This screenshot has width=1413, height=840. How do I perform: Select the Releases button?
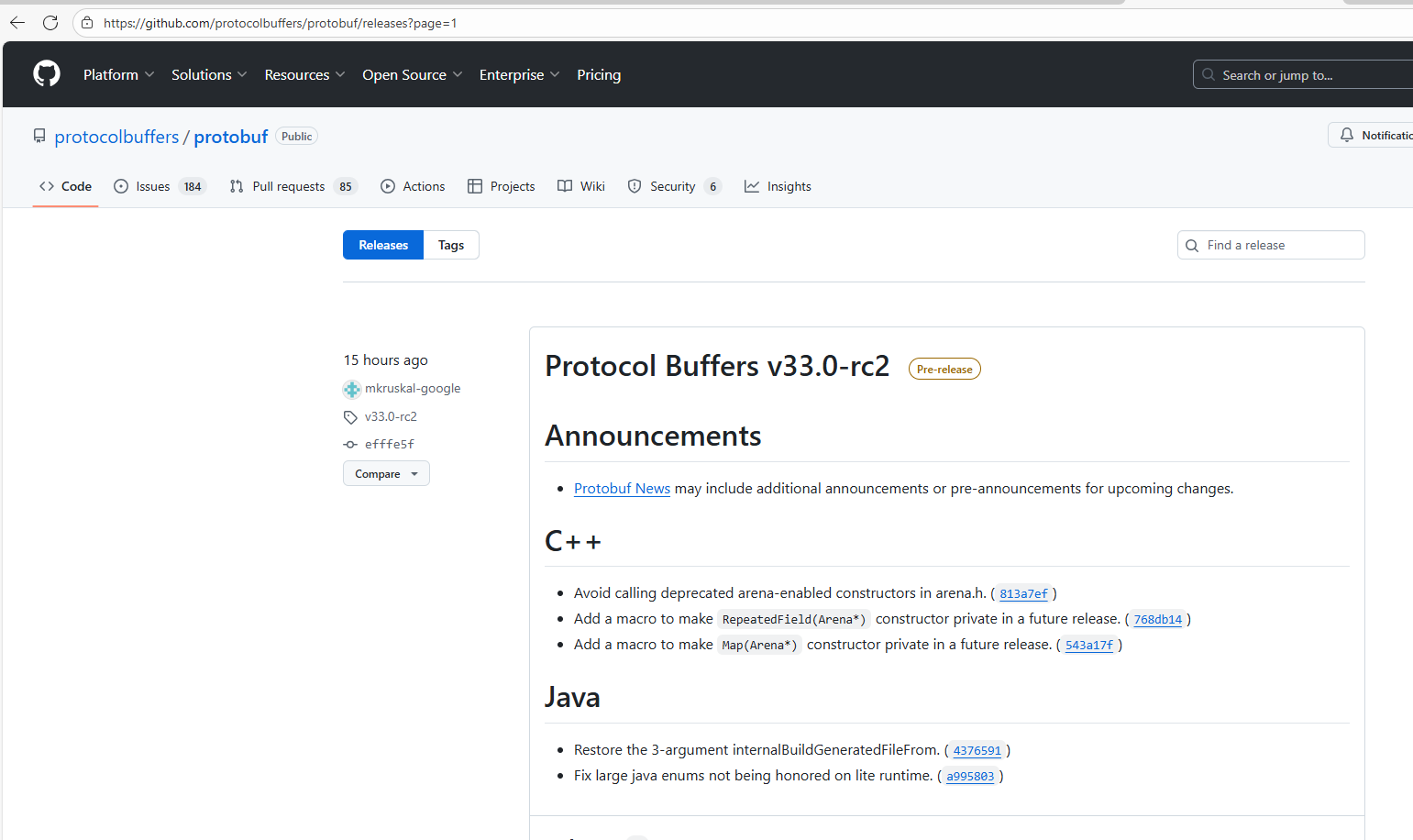[383, 245]
